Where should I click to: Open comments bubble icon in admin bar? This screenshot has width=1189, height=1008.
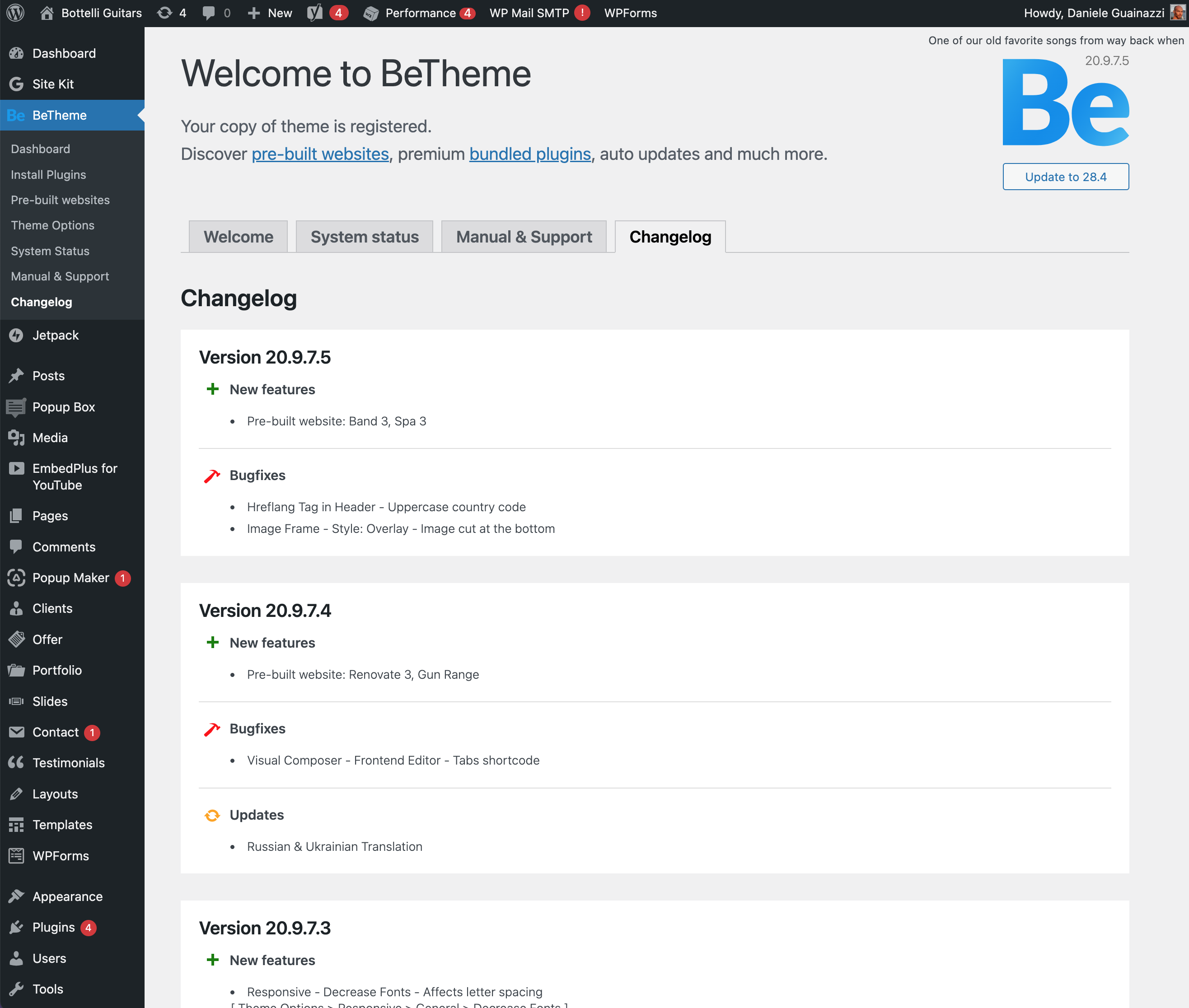click(x=209, y=13)
